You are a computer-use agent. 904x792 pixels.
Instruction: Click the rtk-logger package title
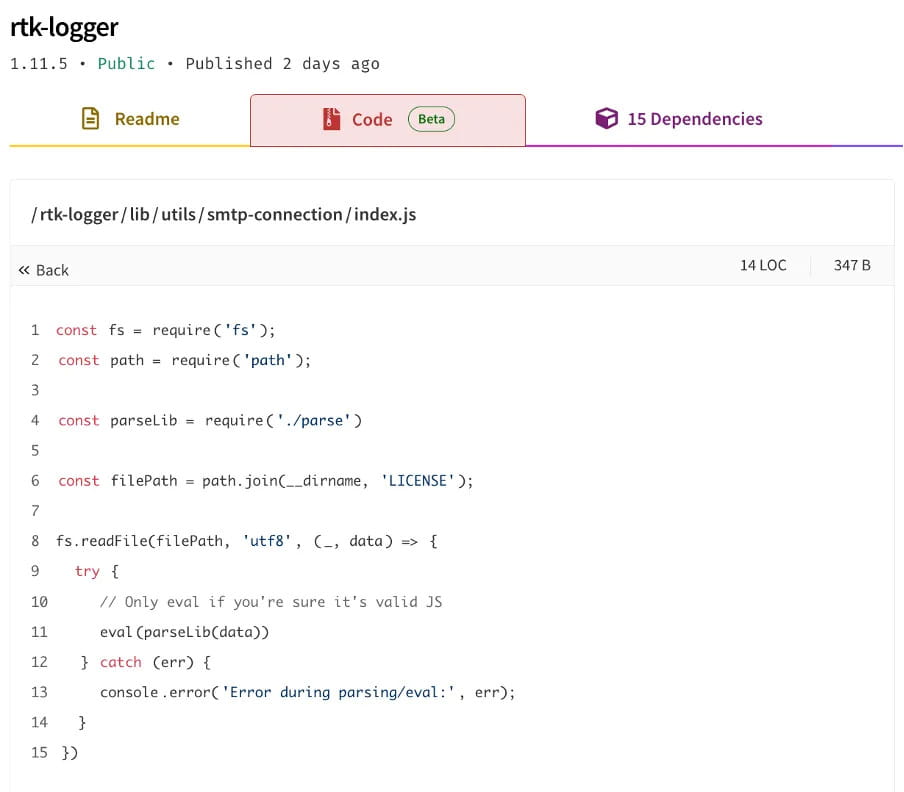[64, 28]
